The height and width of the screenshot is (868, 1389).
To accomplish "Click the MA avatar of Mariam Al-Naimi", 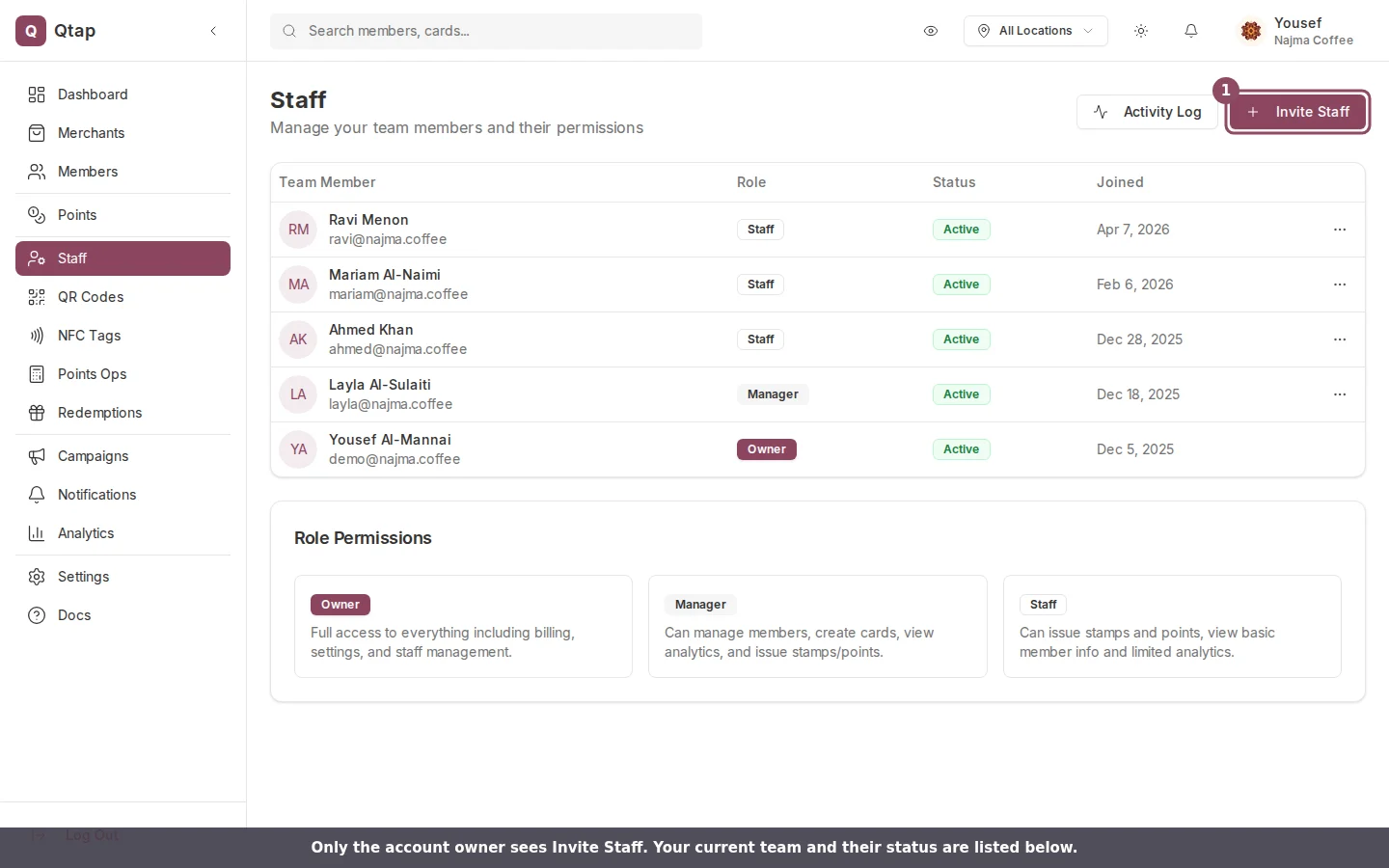I will (x=298, y=285).
